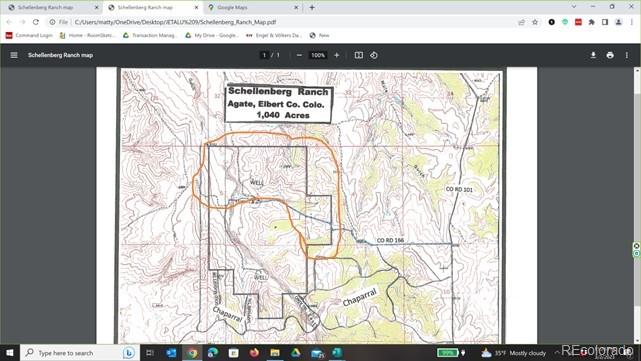This screenshot has height=361, width=641.
Task: Open Google Drive from the taskbar
Action: (x=296, y=353)
